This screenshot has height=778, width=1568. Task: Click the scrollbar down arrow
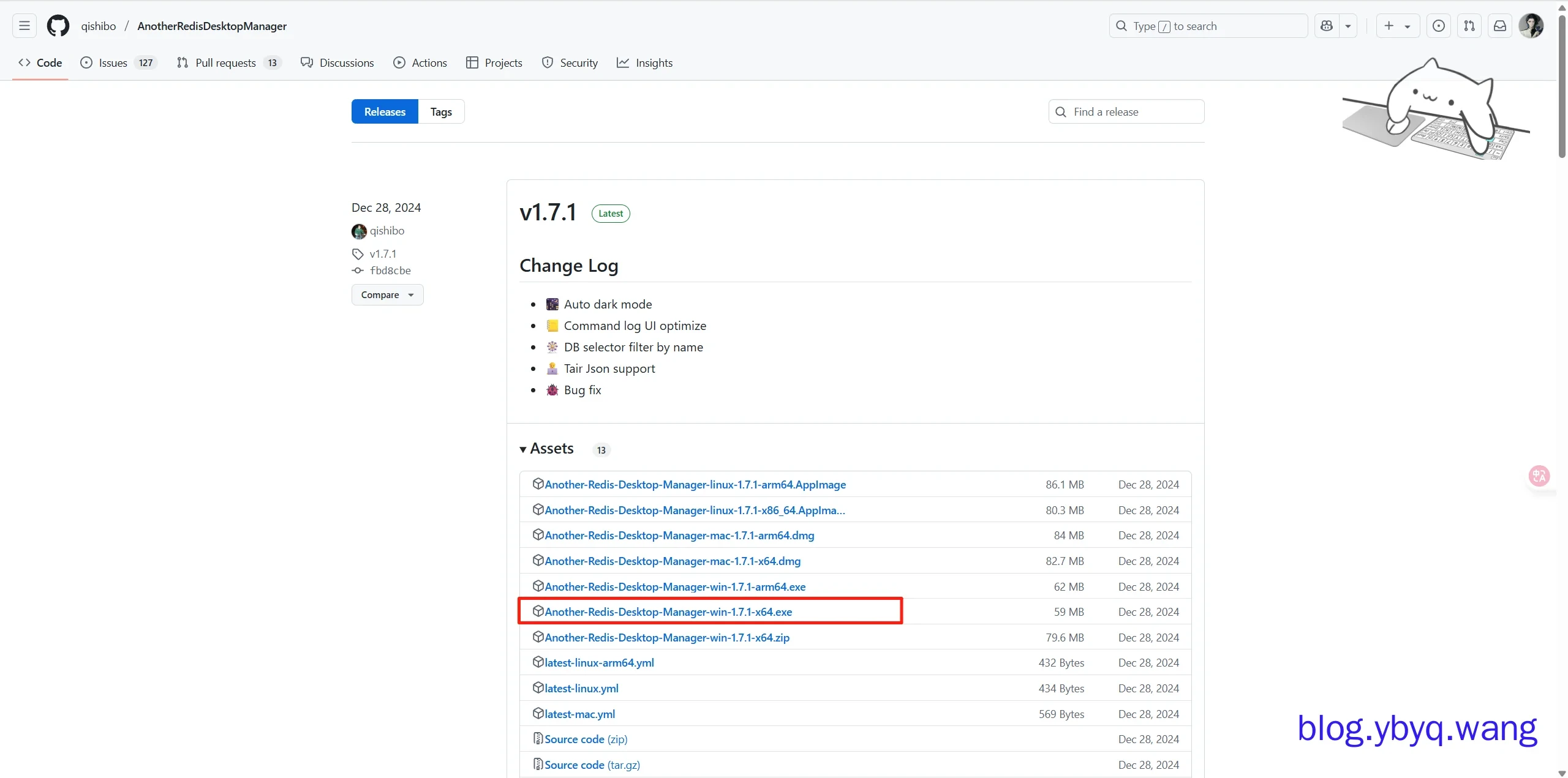point(1562,772)
